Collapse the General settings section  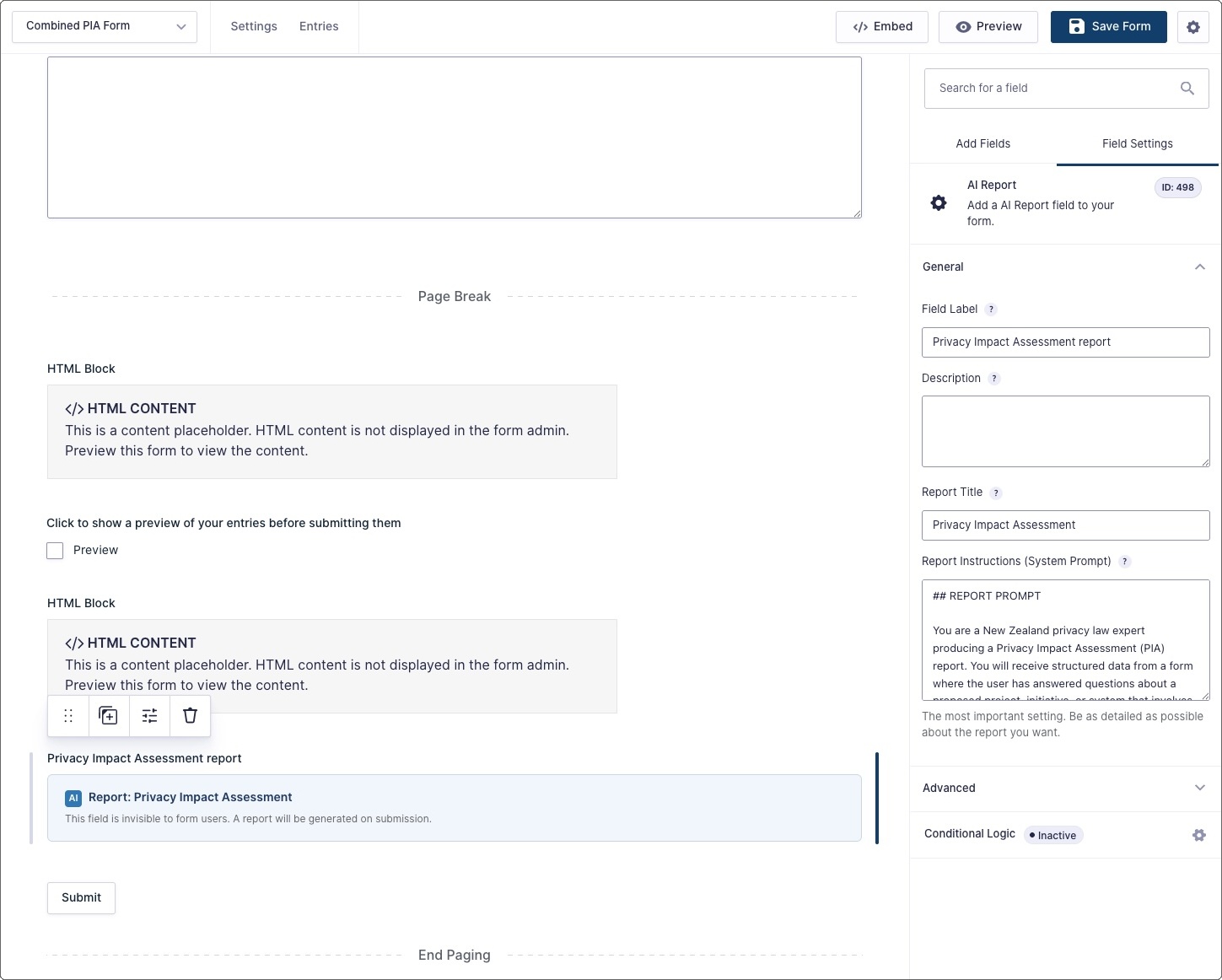[1199, 267]
